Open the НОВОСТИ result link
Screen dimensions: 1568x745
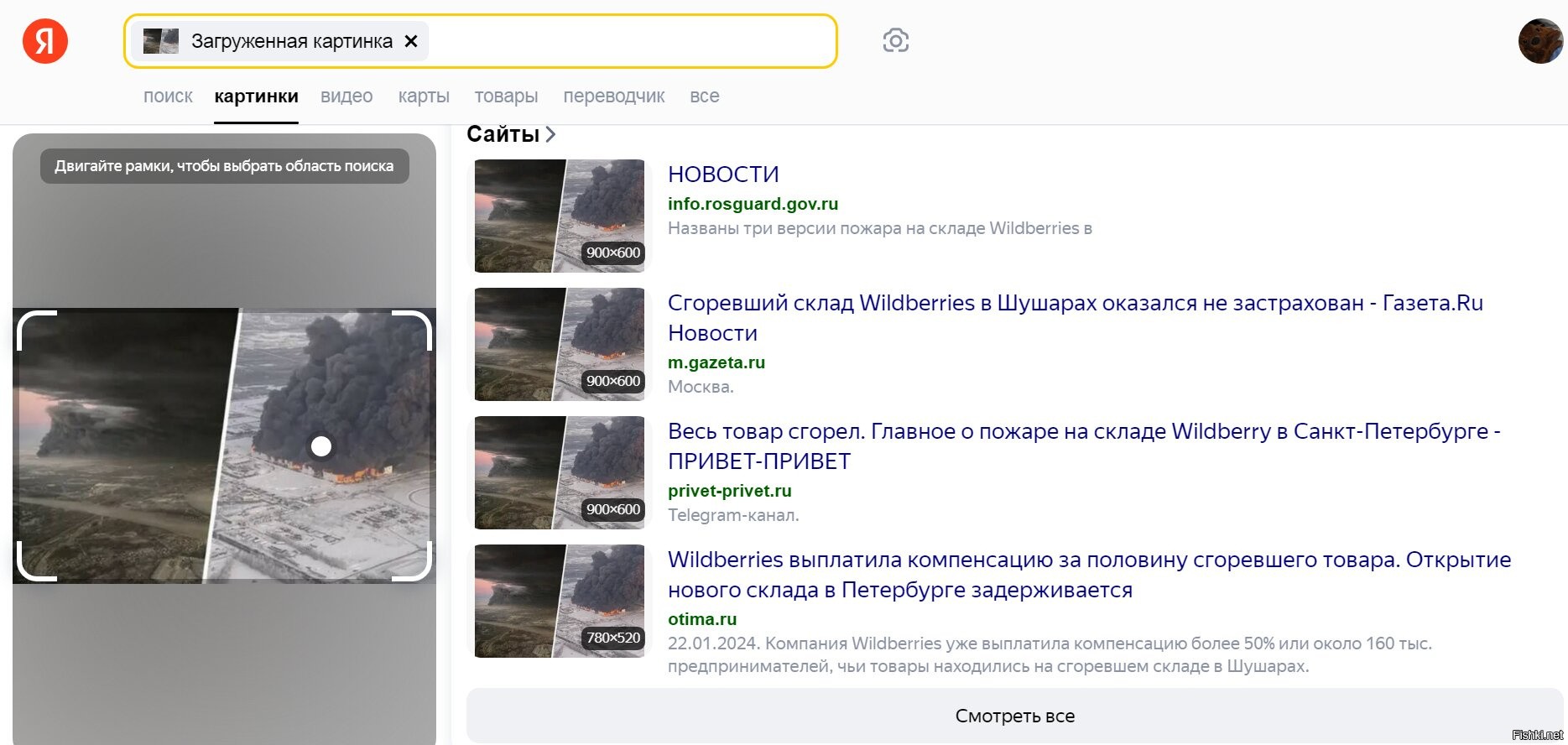(723, 175)
